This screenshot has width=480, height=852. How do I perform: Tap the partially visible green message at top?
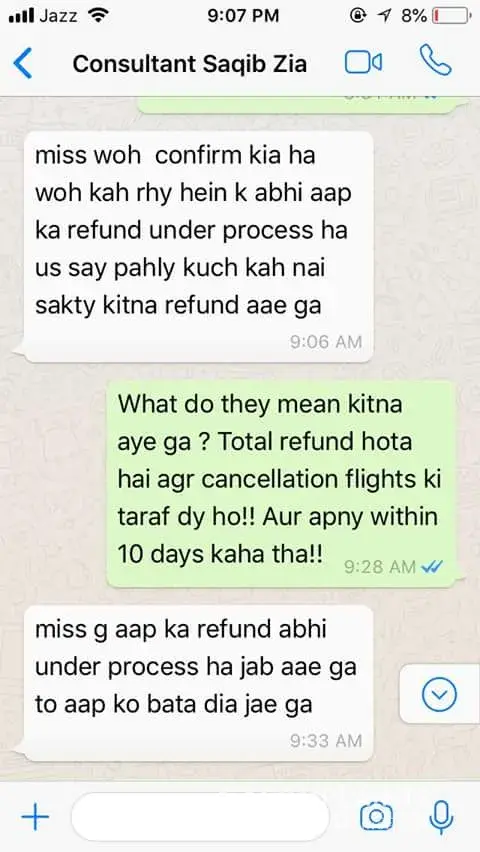point(296,104)
